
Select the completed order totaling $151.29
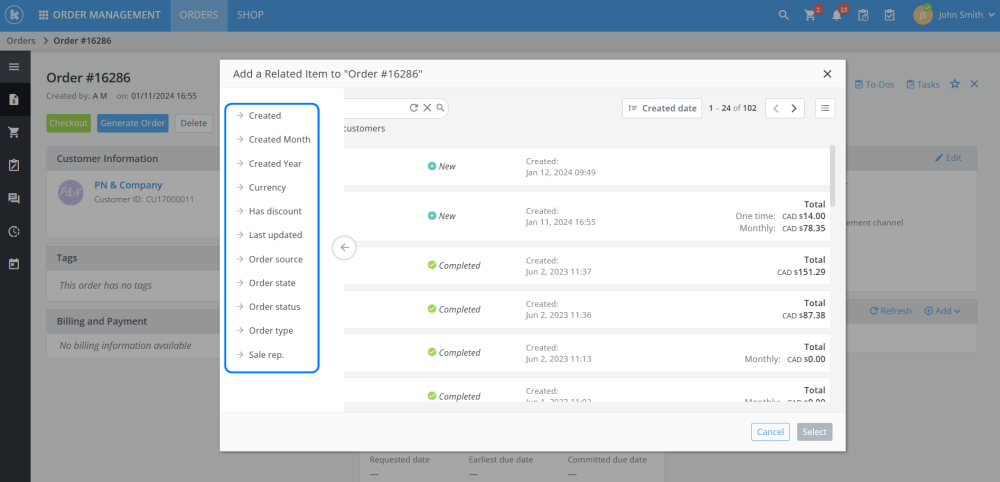[x=587, y=266]
